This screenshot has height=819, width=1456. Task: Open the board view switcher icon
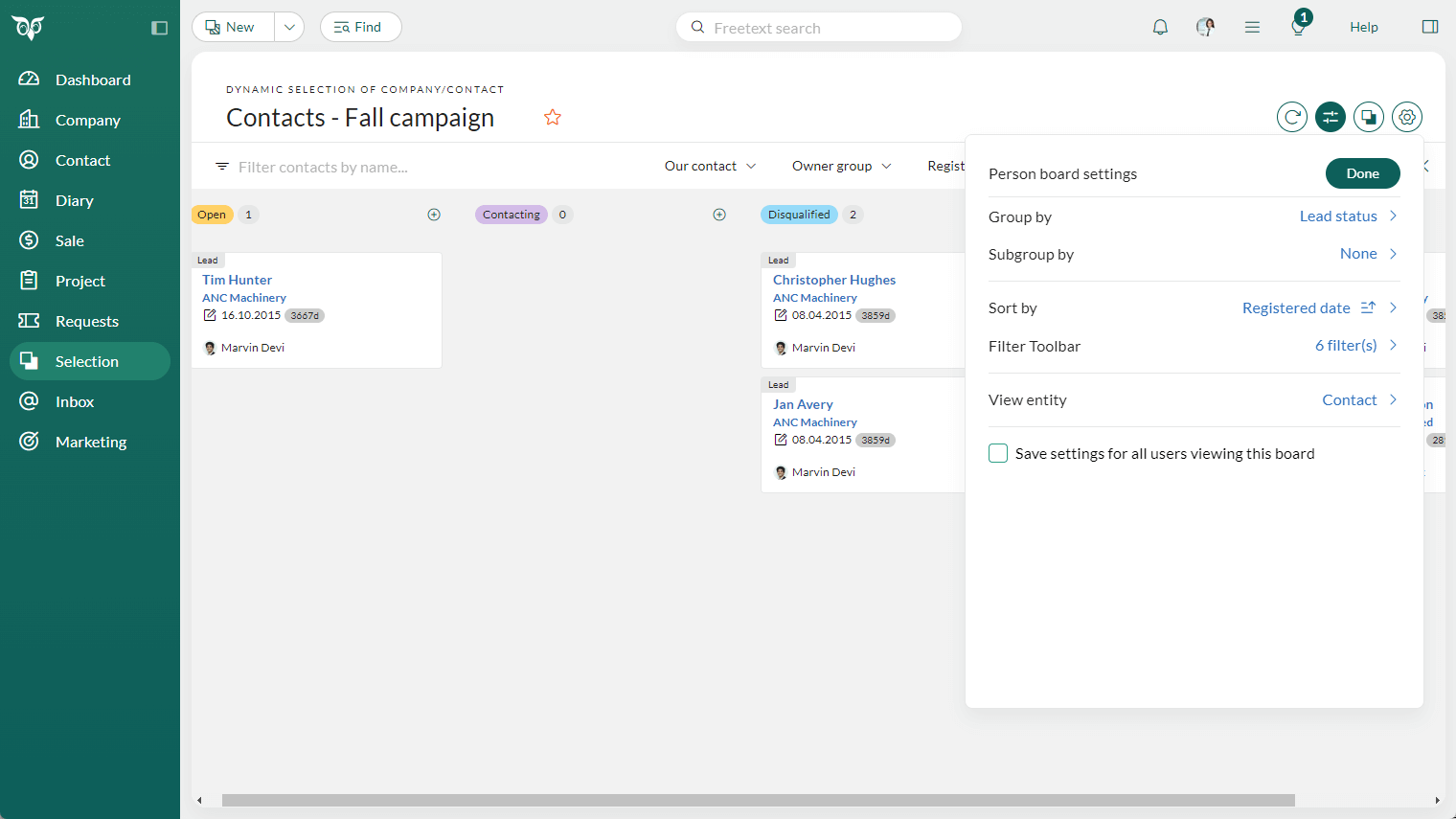pyautogui.click(x=1368, y=117)
